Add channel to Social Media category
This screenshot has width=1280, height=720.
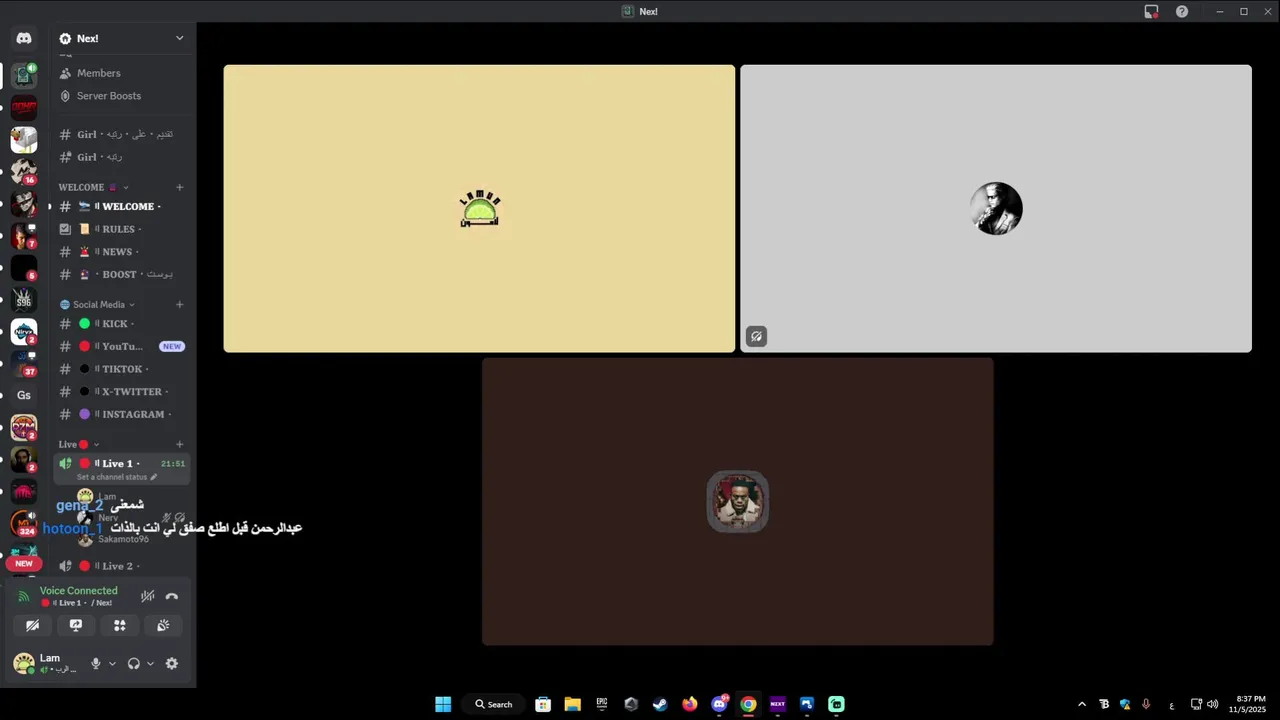pyautogui.click(x=180, y=304)
